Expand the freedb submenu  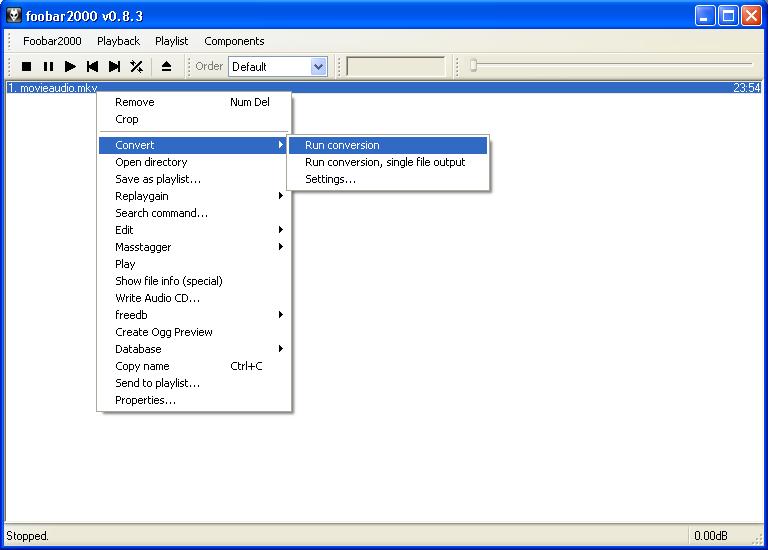pyautogui.click(x=194, y=315)
